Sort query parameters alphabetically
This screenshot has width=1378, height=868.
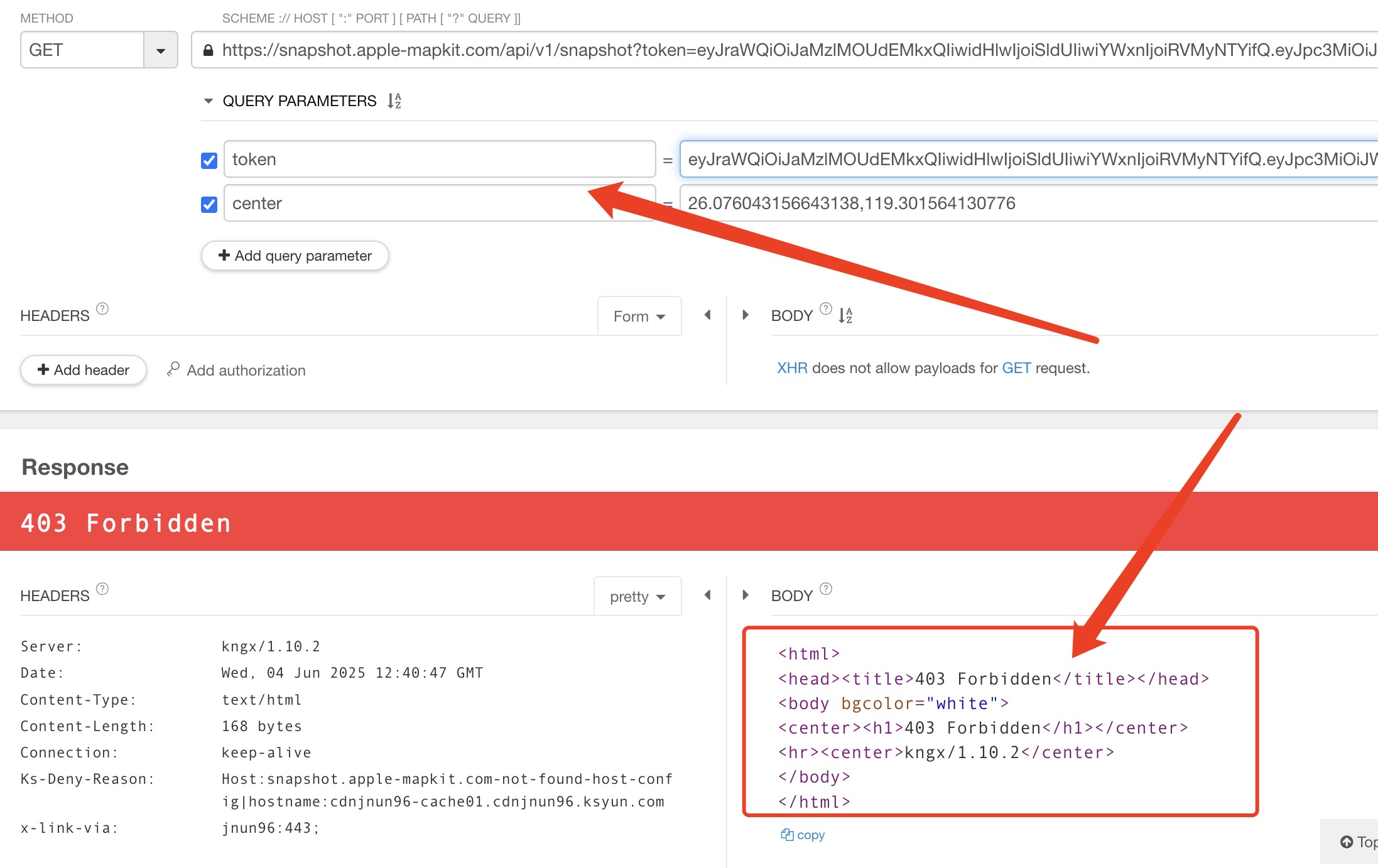coord(394,100)
